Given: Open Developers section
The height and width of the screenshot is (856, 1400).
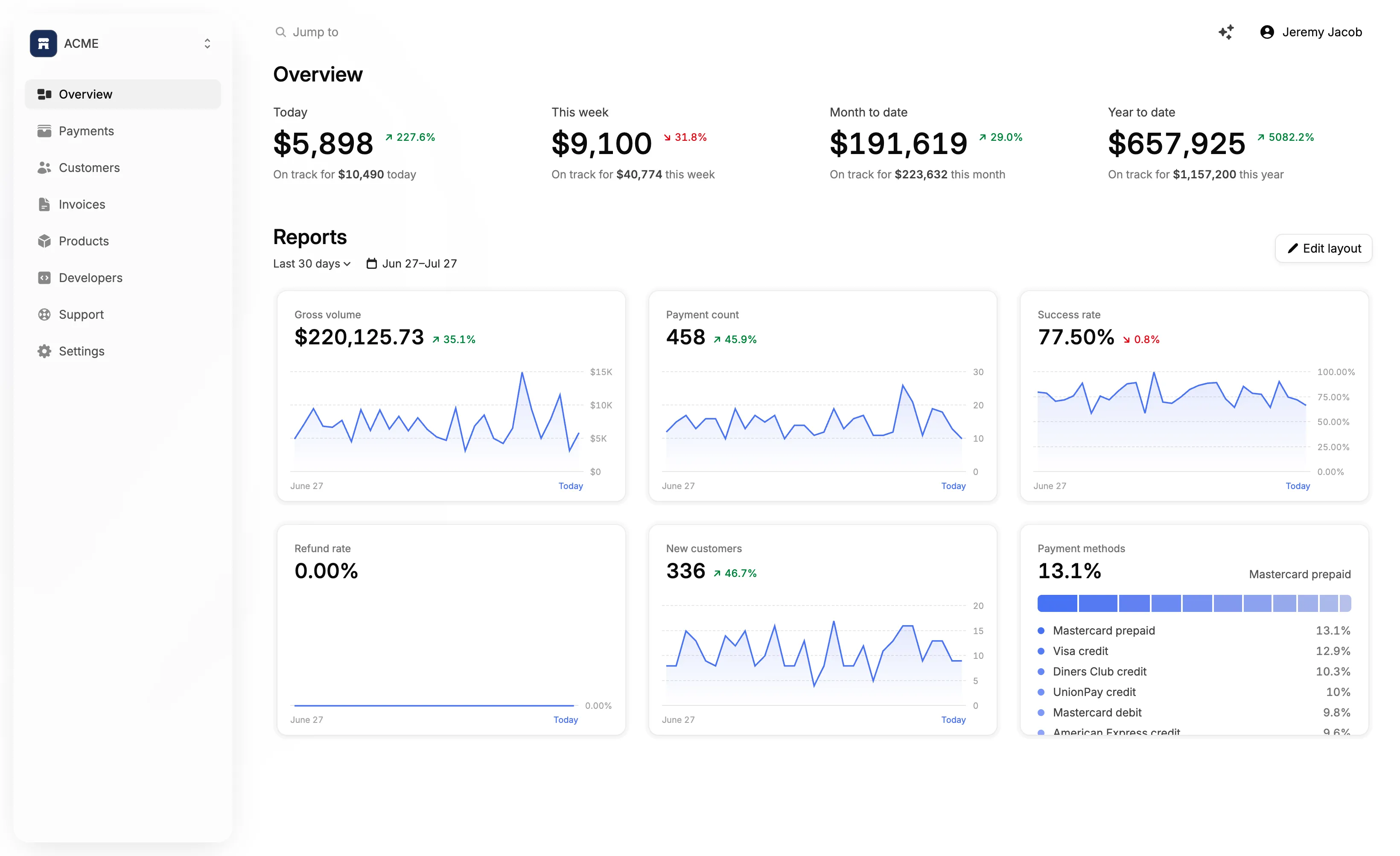Looking at the screenshot, I should (x=123, y=278).
